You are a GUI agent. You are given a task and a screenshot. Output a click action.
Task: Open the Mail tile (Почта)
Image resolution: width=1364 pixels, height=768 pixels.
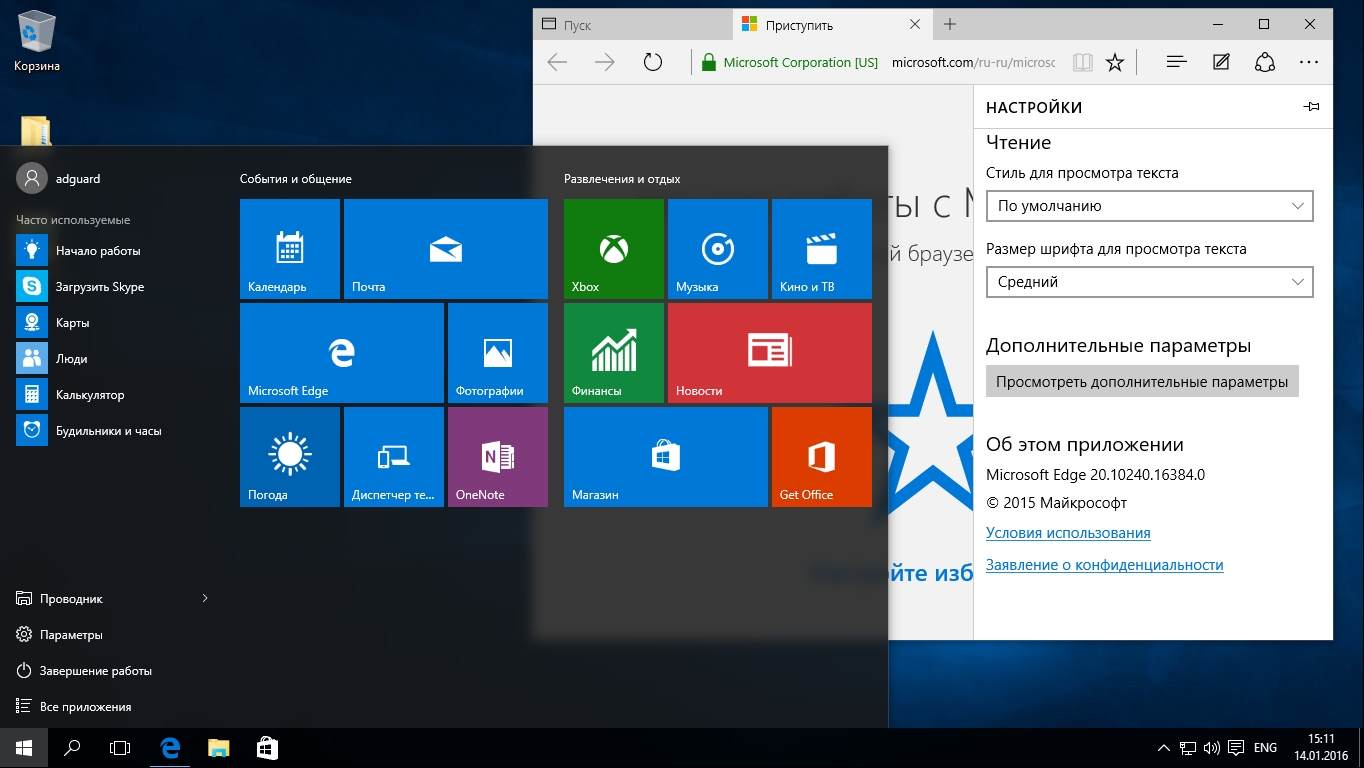pyautogui.click(x=446, y=249)
